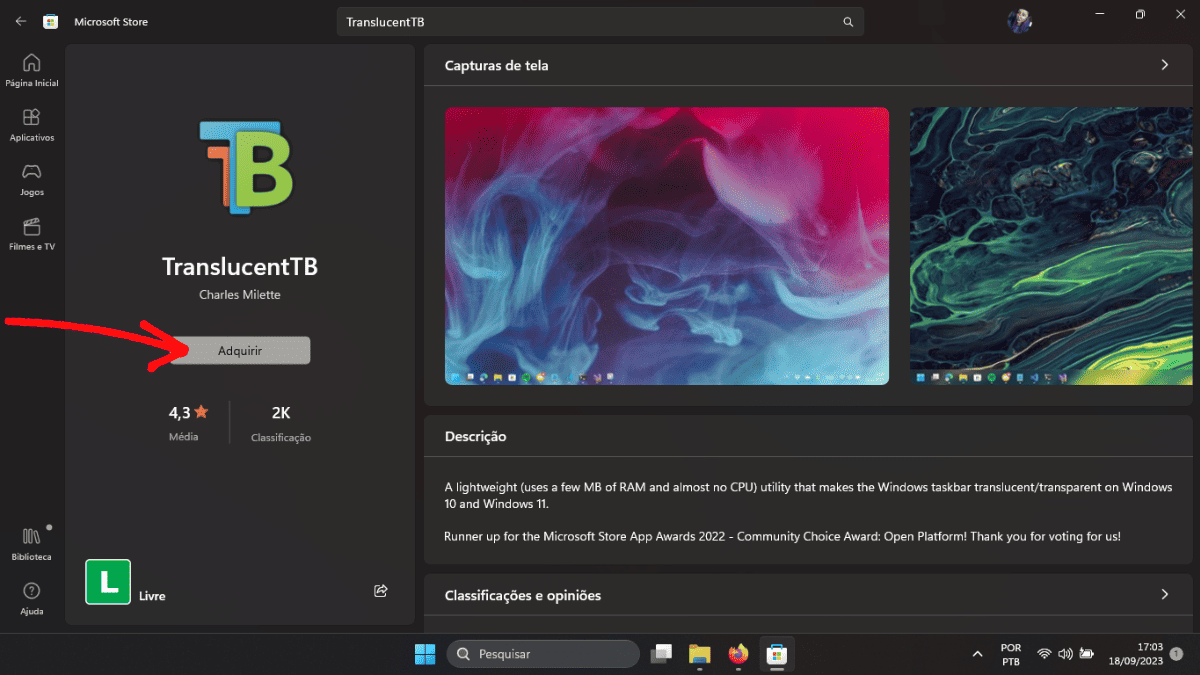Open the user profile avatar
The image size is (1200, 675).
(1020, 21)
